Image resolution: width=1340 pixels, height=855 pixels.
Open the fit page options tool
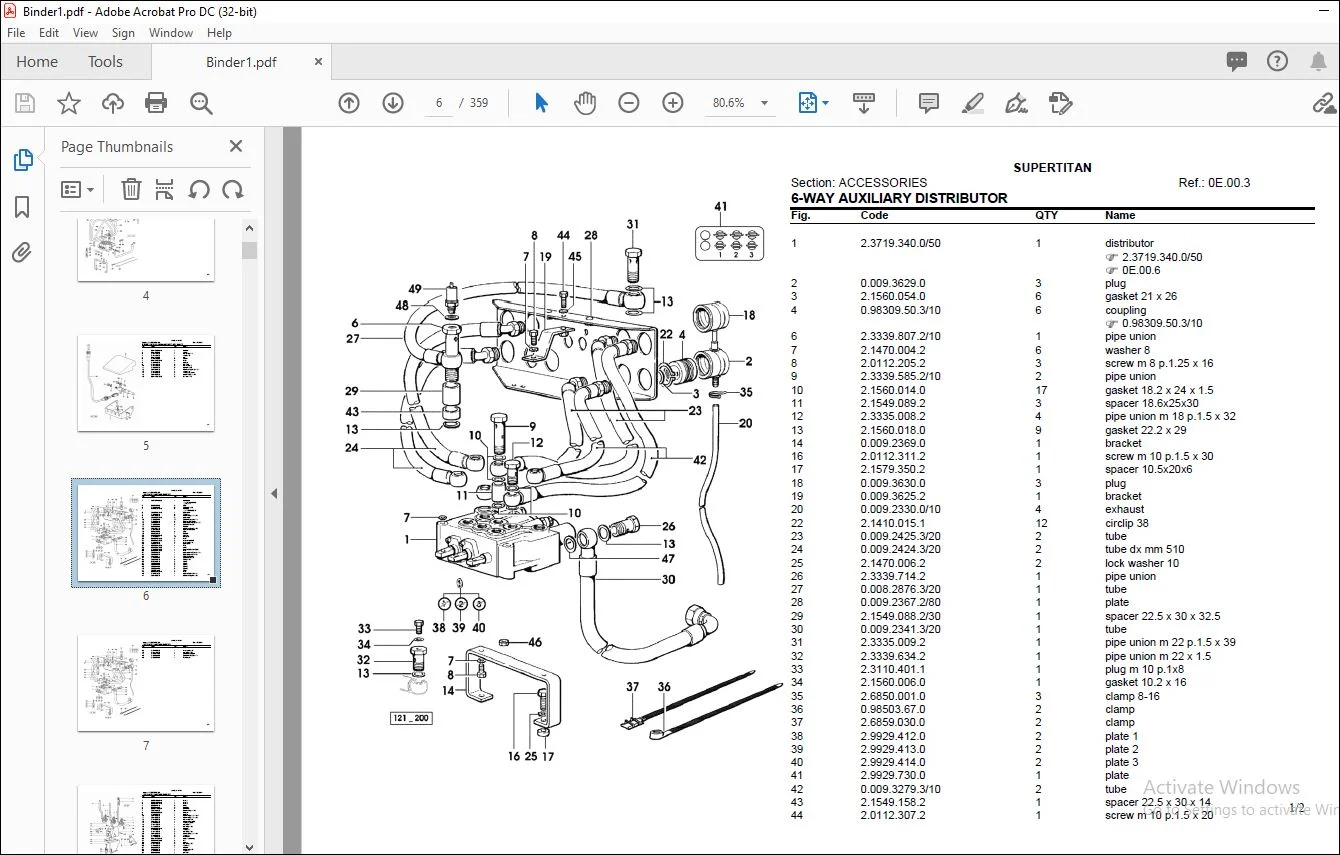click(812, 103)
